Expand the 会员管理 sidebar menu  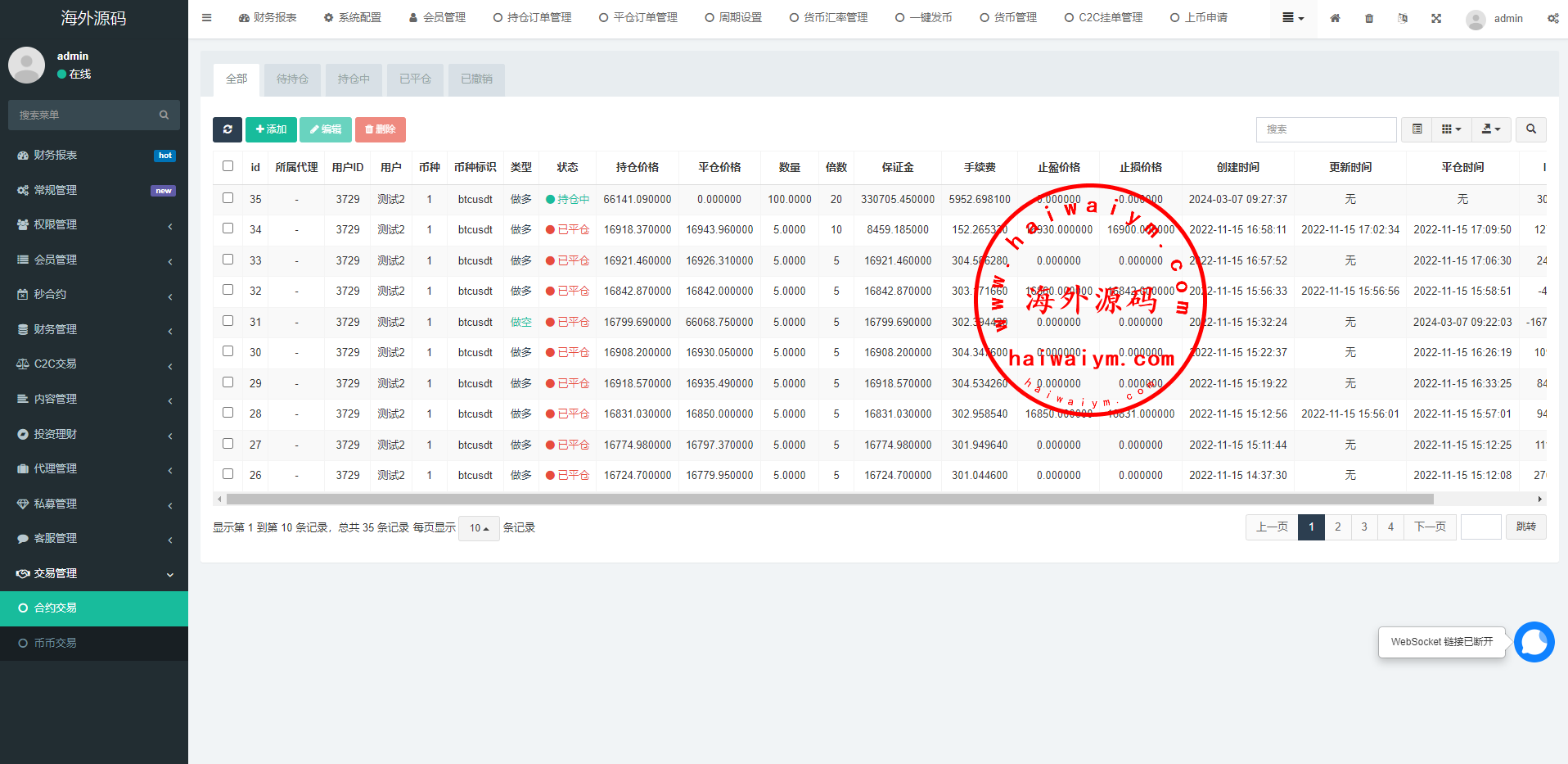[94, 260]
